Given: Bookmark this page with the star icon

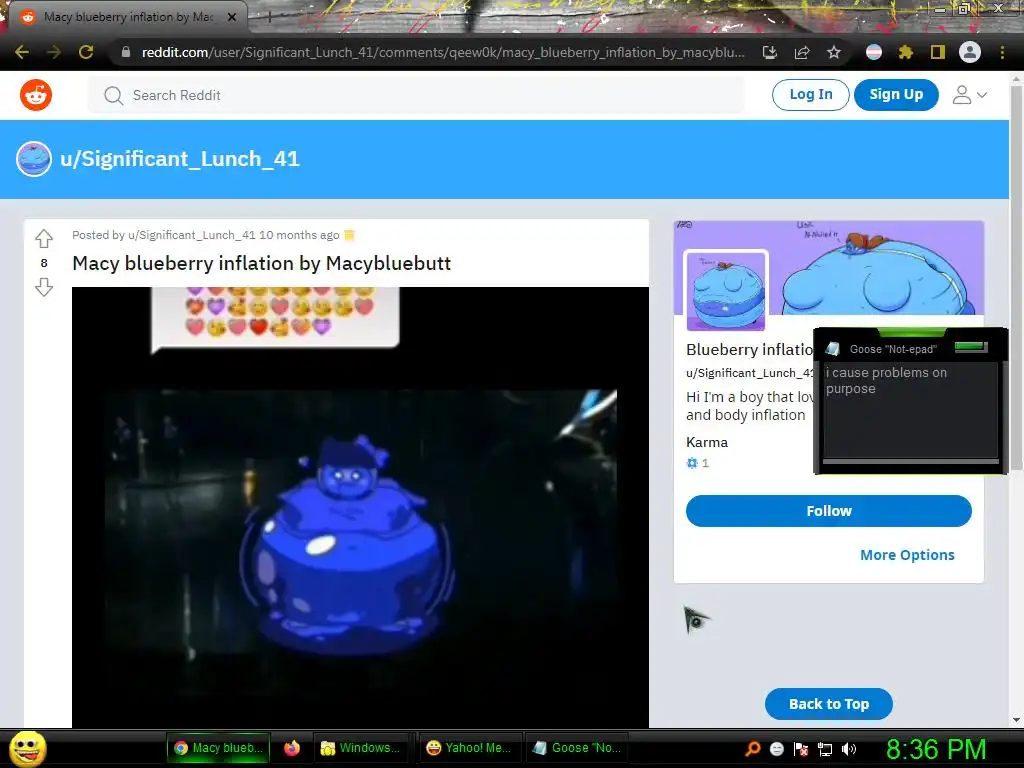Looking at the screenshot, I should coord(834,52).
